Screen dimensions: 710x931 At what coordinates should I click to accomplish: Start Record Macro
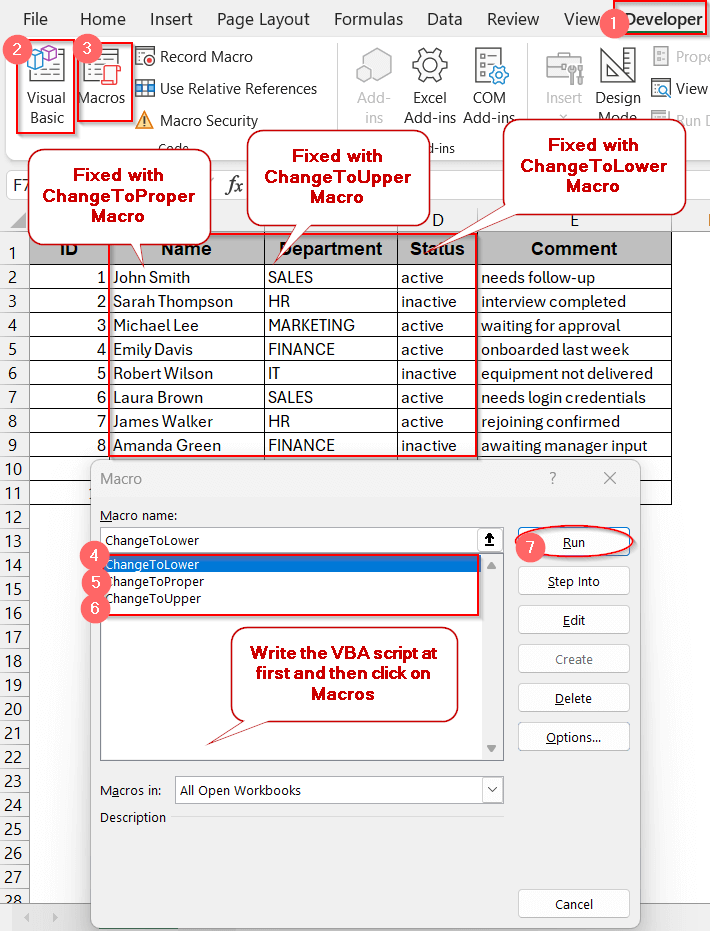(x=194, y=57)
